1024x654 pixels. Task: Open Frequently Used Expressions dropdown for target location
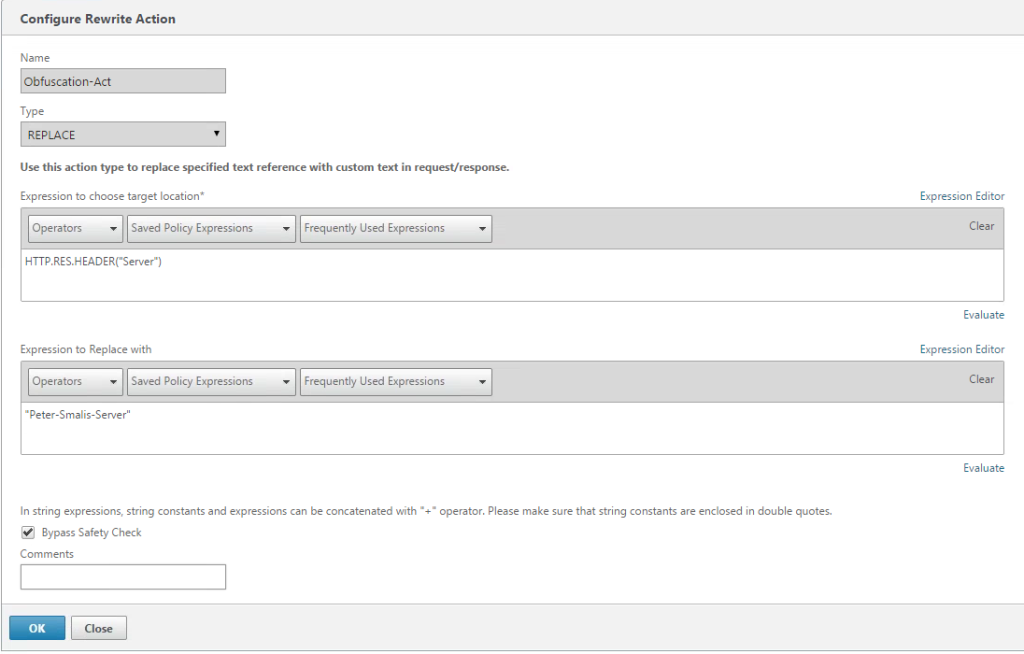396,229
